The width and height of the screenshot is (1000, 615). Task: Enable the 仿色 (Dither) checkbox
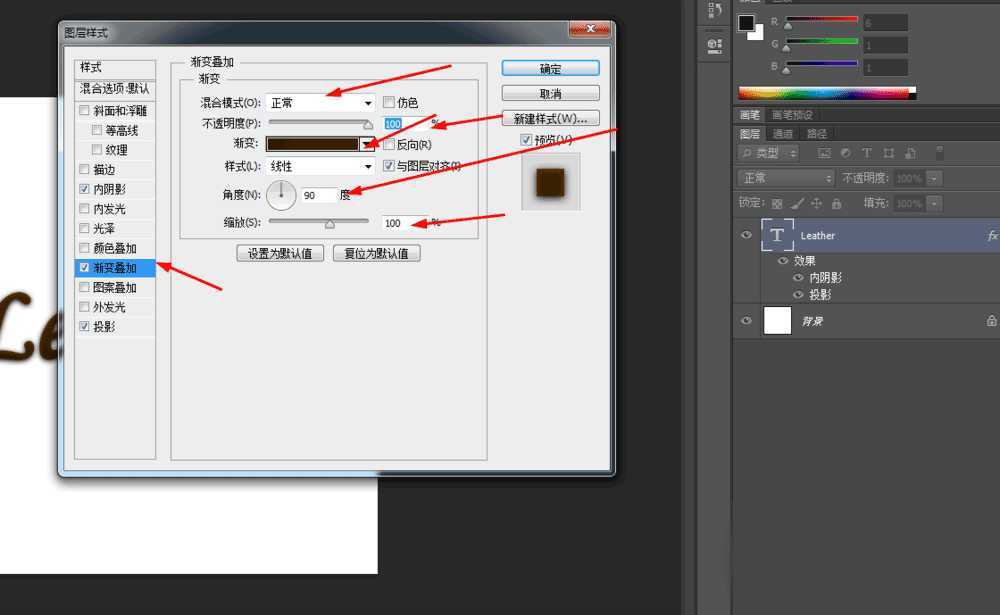(x=388, y=101)
